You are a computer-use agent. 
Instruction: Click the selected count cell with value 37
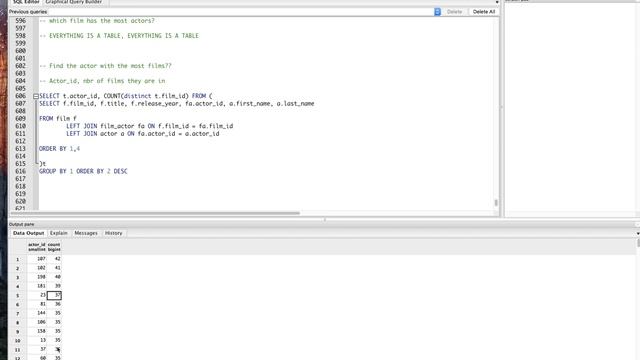(x=54, y=295)
